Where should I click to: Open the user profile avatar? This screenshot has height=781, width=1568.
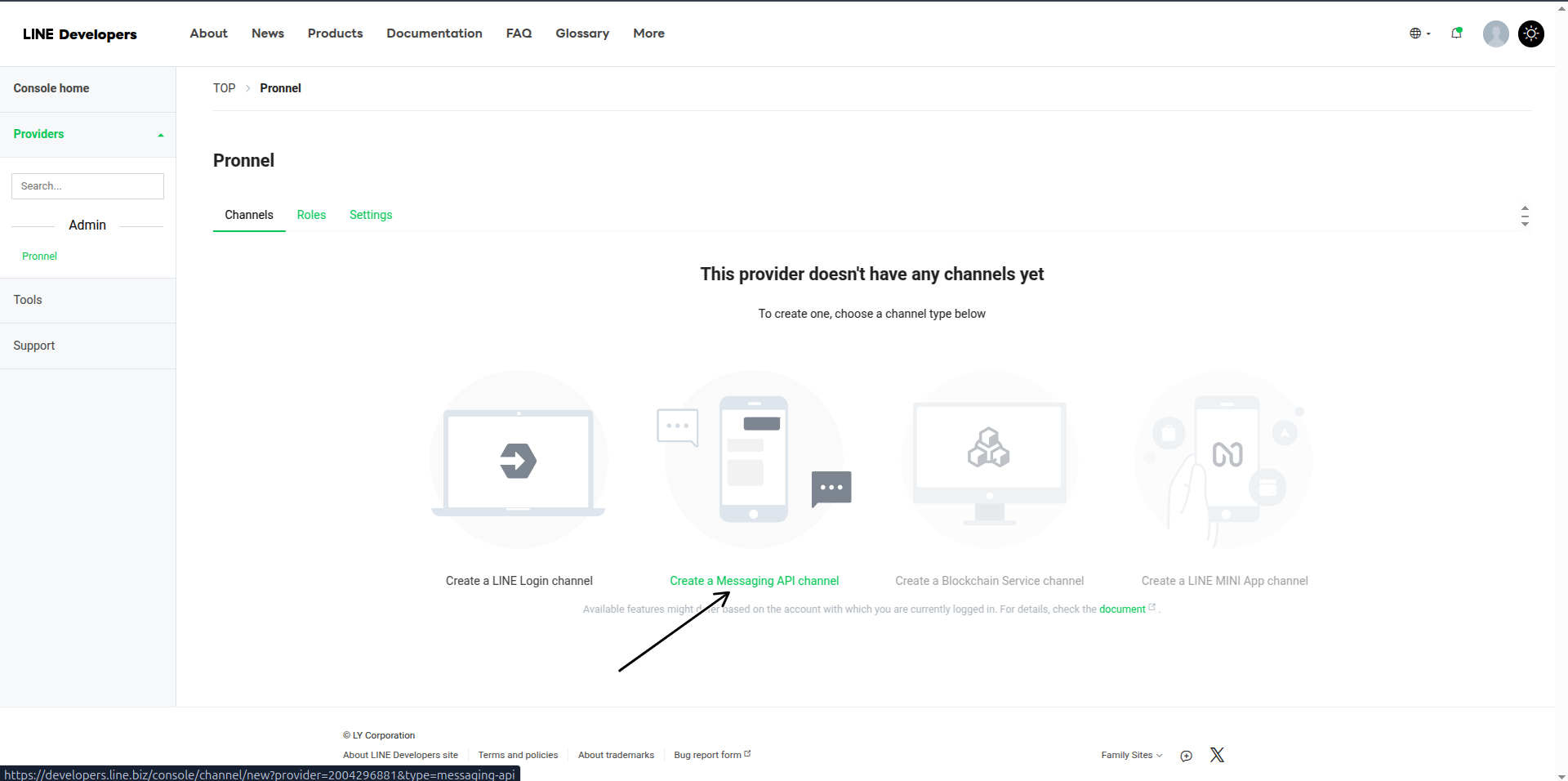(1495, 33)
